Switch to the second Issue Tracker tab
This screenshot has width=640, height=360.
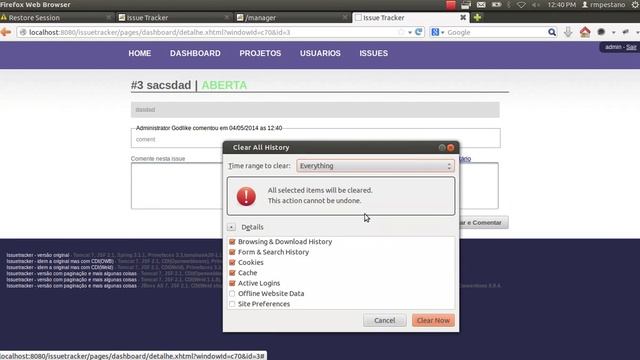point(173,18)
